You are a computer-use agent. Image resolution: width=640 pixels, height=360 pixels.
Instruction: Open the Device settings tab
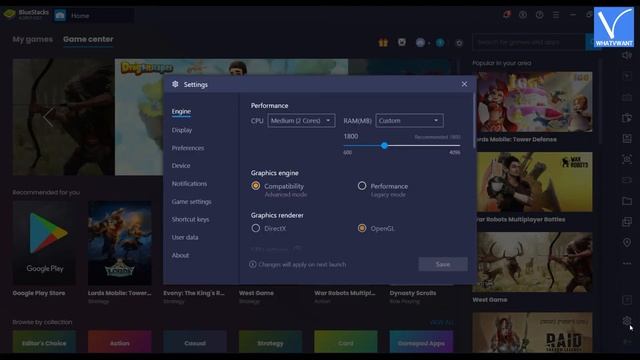coord(181,166)
